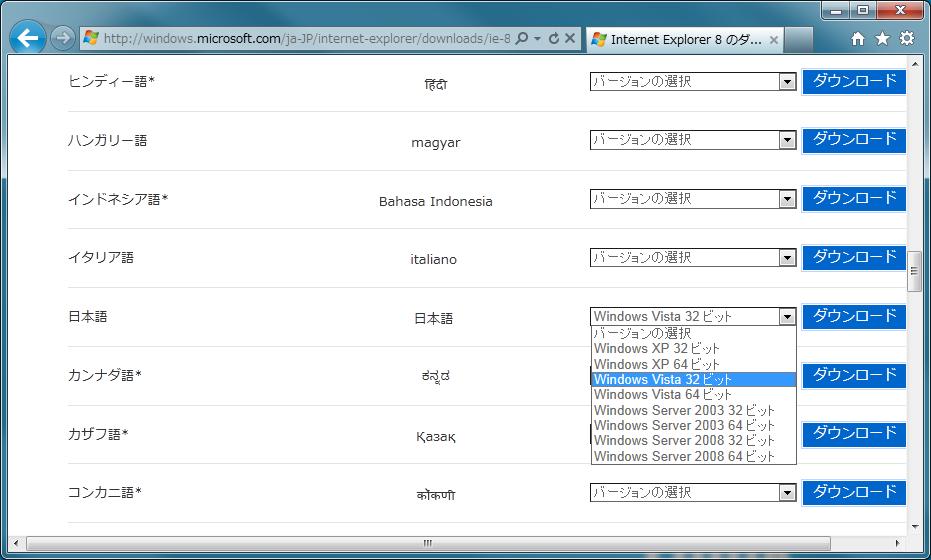The width and height of the screenshot is (931, 560).
Task: Click the vertical scrollbar down arrow
Action: [914, 527]
